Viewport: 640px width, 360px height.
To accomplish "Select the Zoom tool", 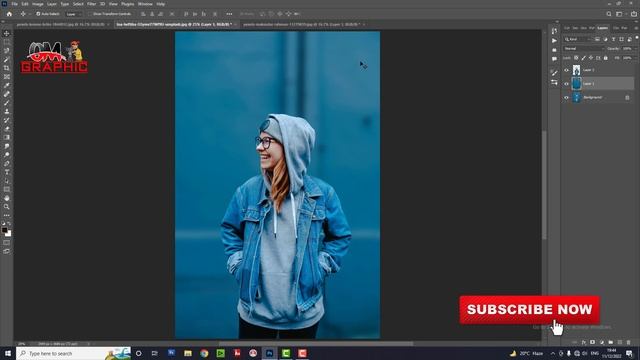I will [7, 207].
